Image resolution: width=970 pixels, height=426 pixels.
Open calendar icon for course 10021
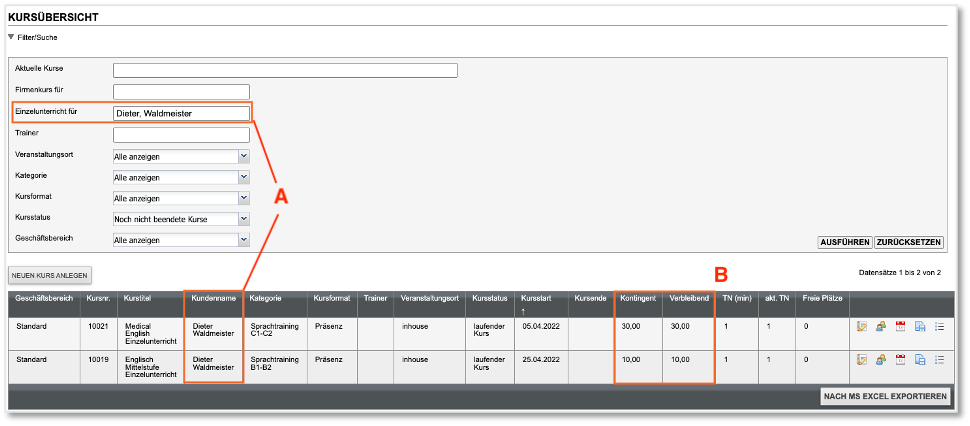[x=900, y=327]
